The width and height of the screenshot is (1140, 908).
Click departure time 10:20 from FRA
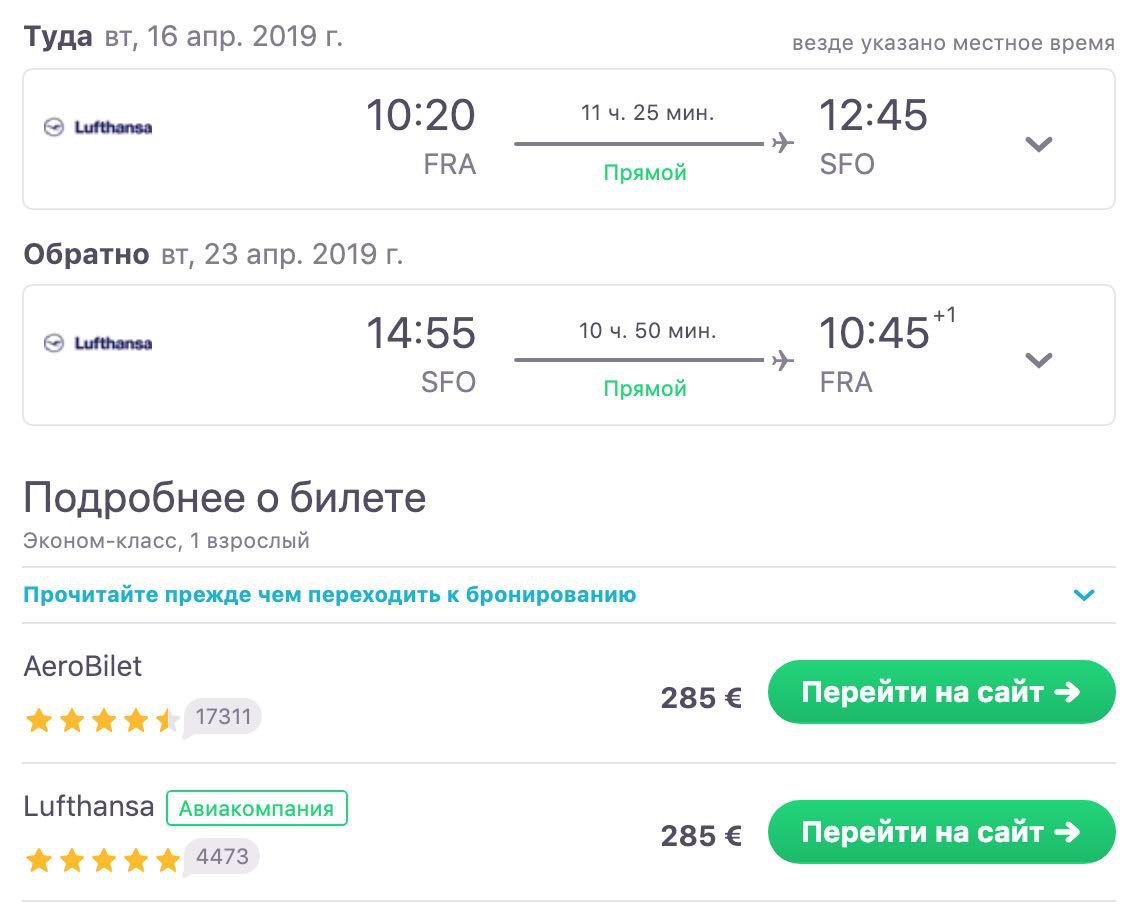point(420,116)
